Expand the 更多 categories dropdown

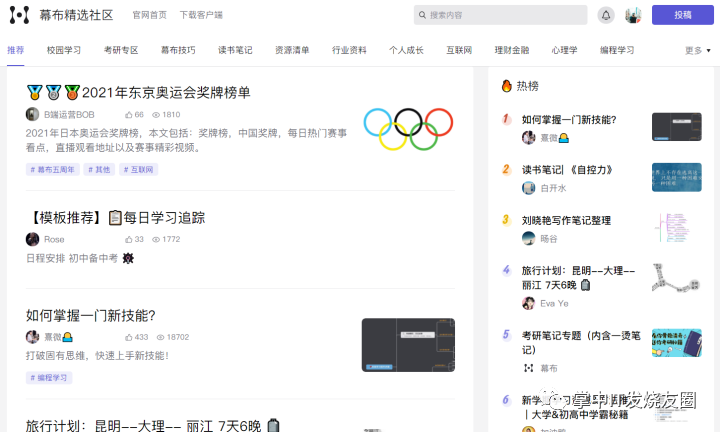tap(698, 50)
